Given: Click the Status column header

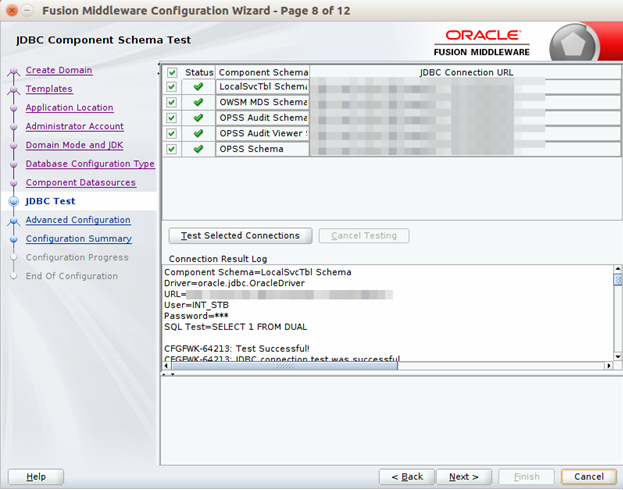Looking at the screenshot, I should 199,72.
